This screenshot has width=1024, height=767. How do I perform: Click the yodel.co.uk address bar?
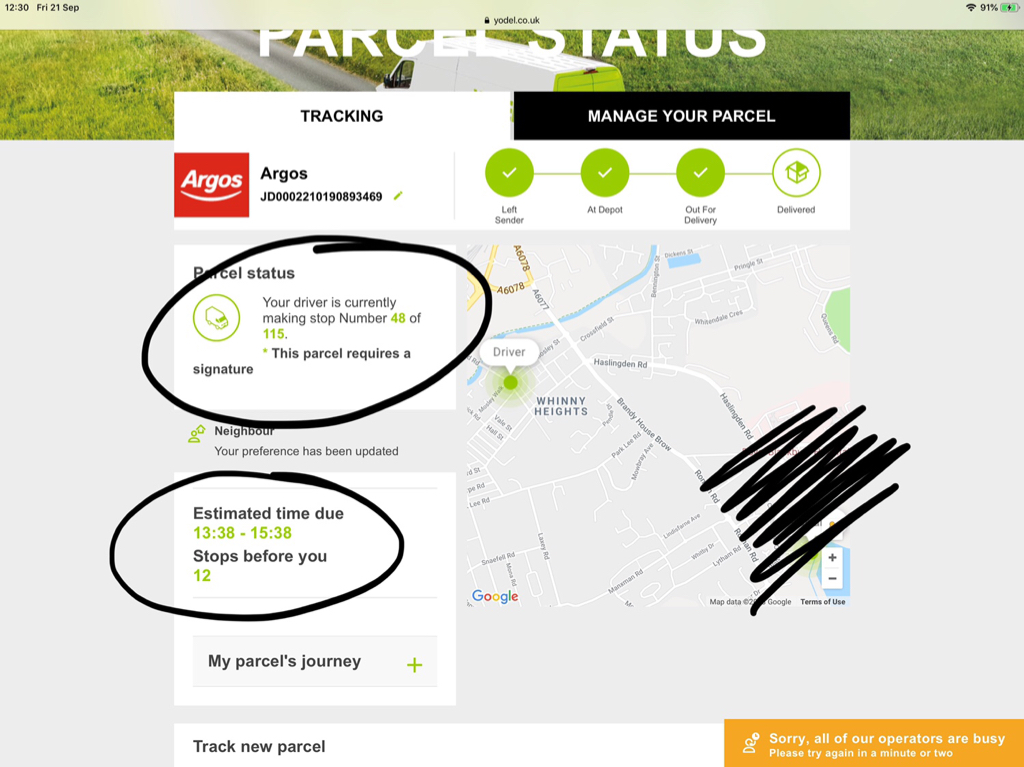pos(512,20)
